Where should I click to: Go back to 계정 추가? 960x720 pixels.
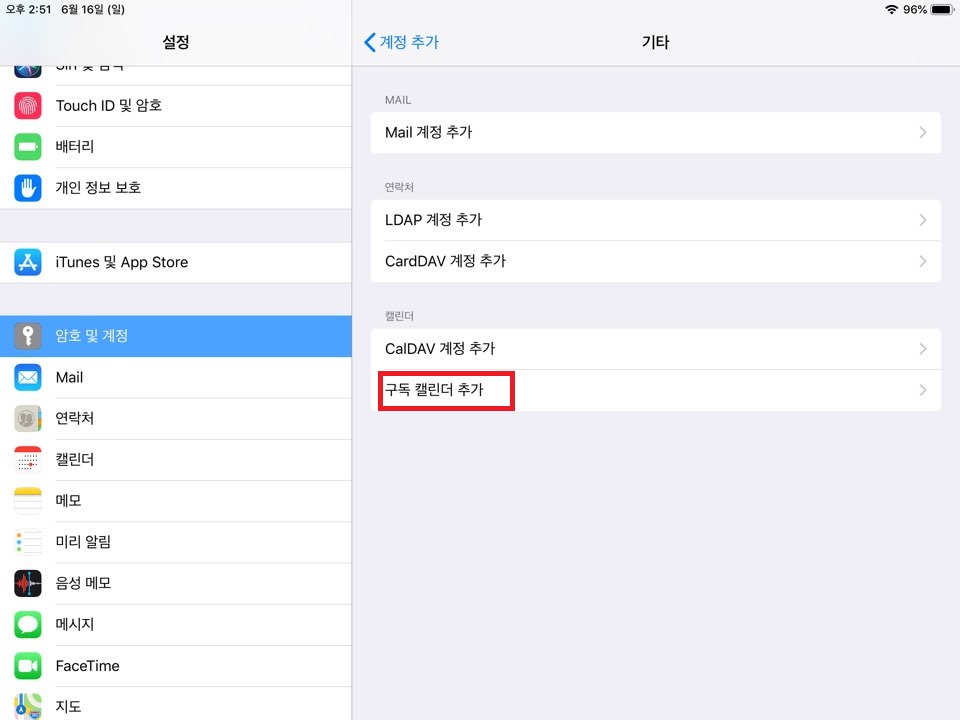[402, 42]
